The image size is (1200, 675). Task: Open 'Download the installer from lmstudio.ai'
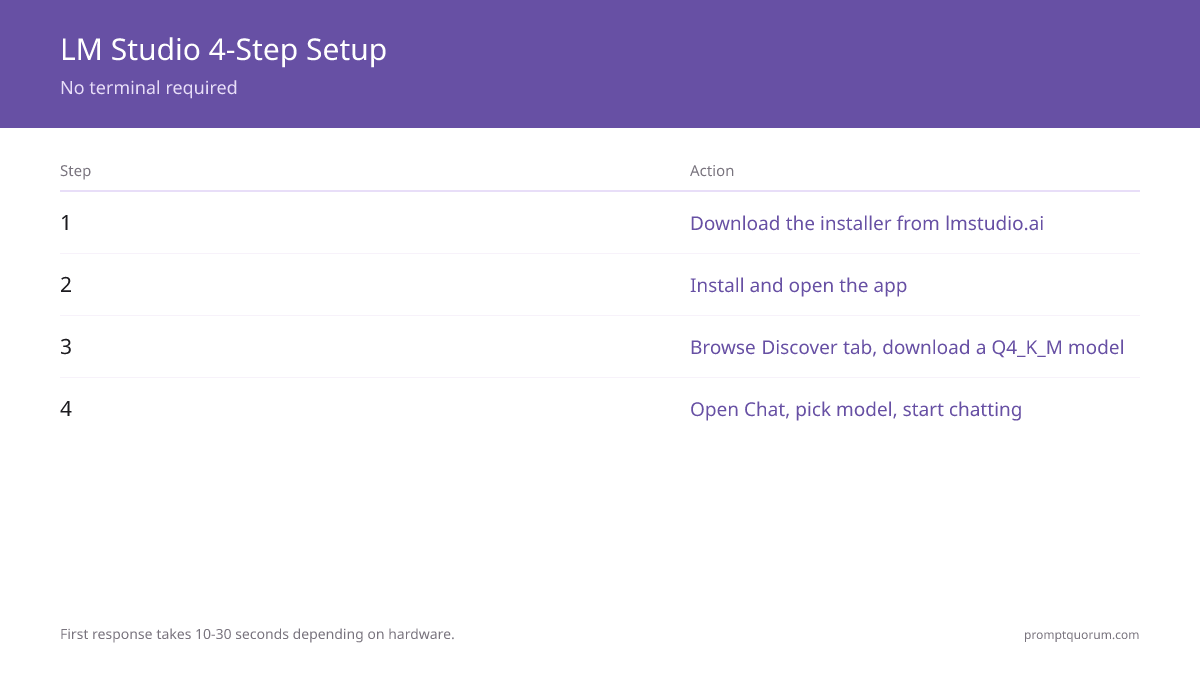coord(867,223)
